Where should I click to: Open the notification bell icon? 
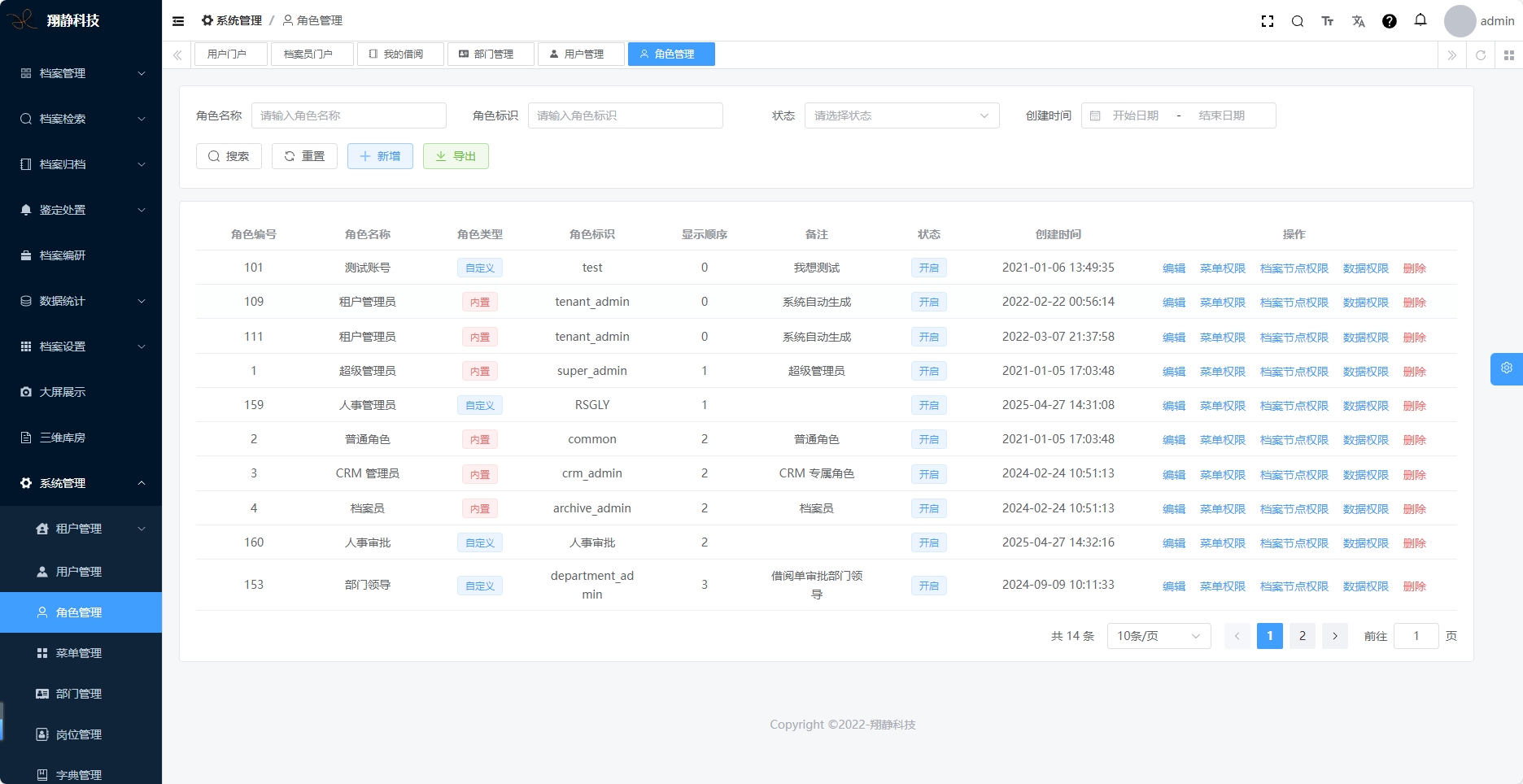click(x=1420, y=20)
